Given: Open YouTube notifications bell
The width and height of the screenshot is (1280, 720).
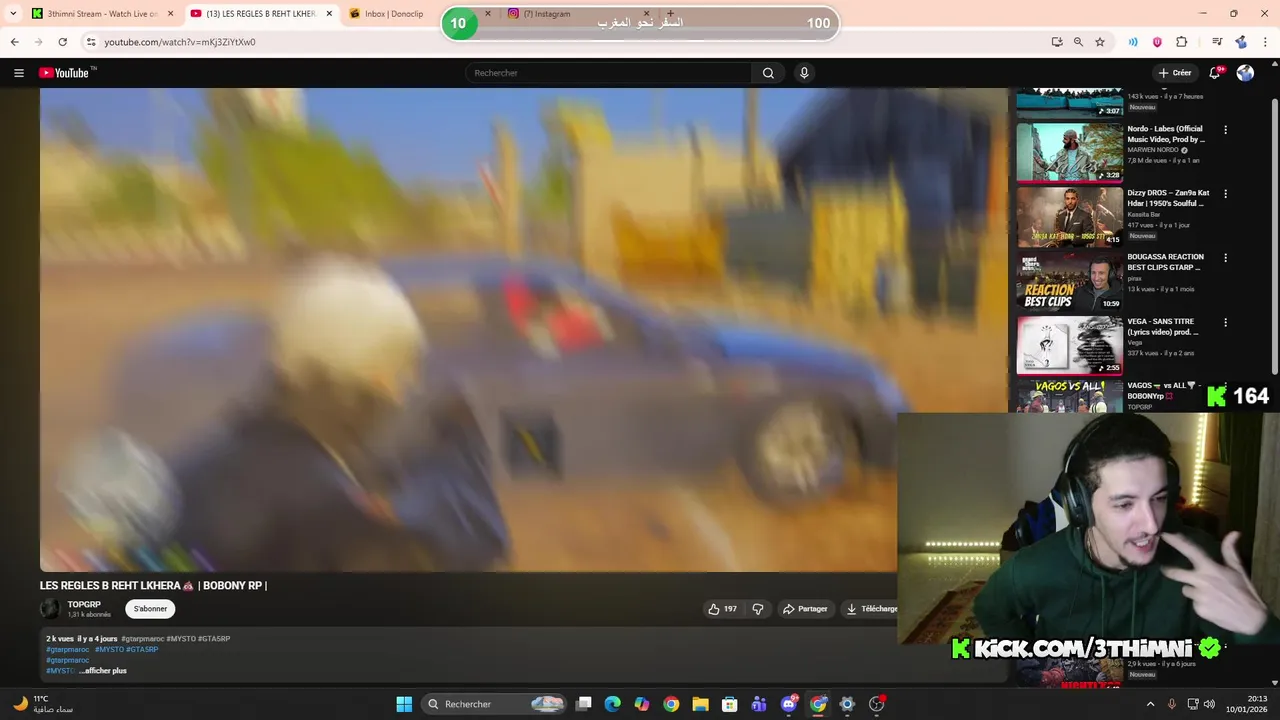Looking at the screenshot, I should [1215, 73].
